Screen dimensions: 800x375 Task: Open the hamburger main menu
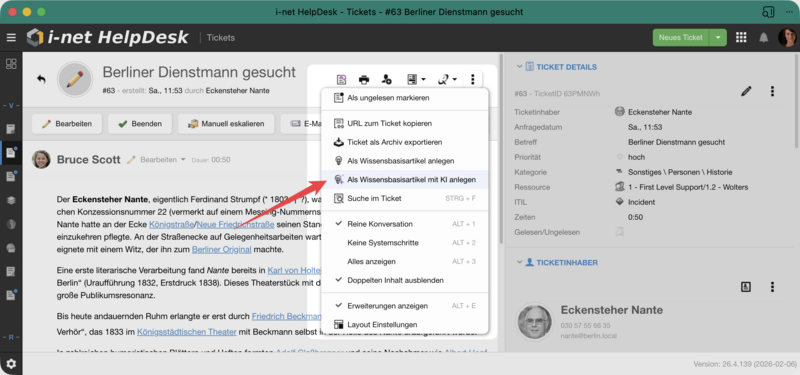click(x=11, y=38)
